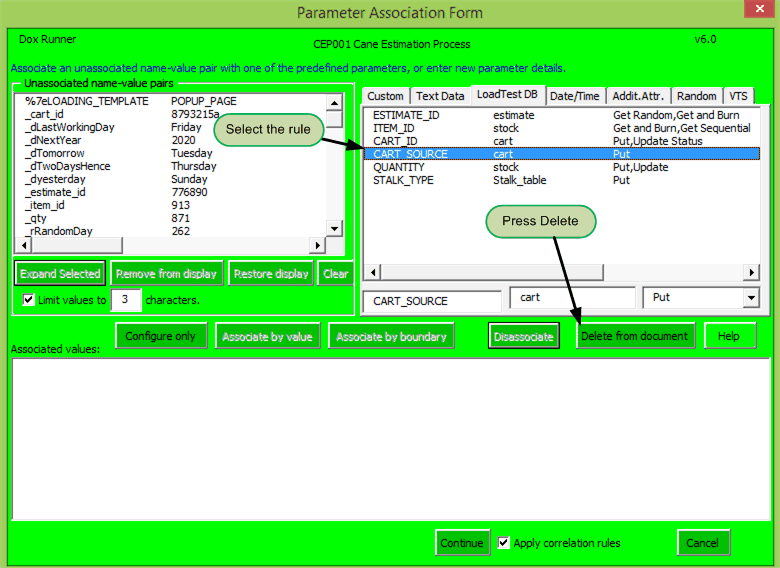Click name-value list scroll down arrow
The image size is (780, 568).
coord(334,229)
